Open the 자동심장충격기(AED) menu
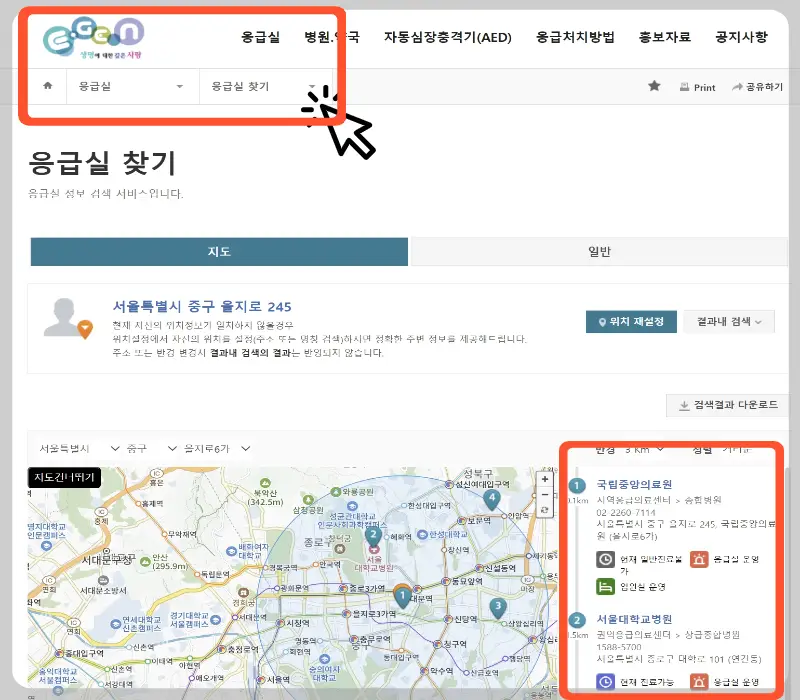This screenshot has height=700, width=800. tap(447, 36)
